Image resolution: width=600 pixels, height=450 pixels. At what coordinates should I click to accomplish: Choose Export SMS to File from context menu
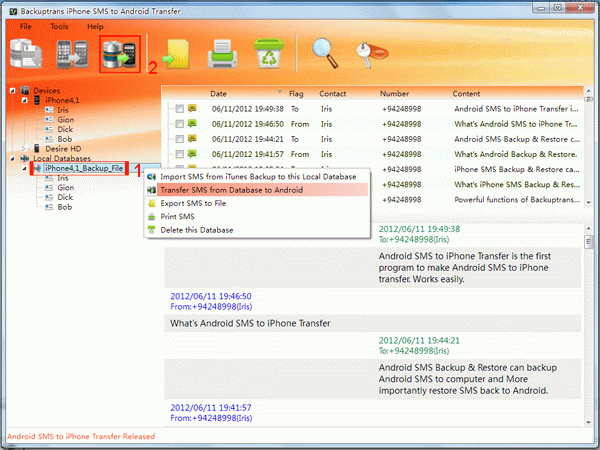[x=257, y=203]
